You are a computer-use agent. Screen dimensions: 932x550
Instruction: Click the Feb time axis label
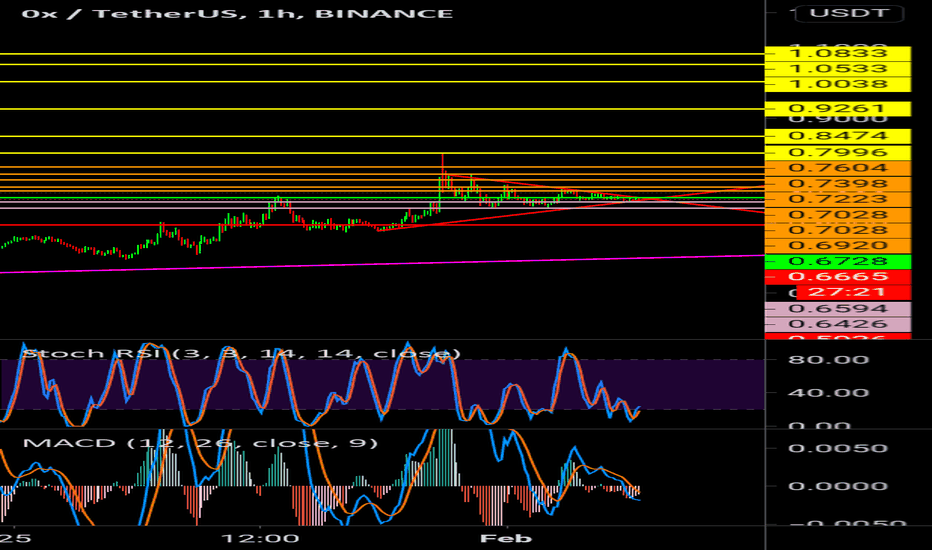point(506,539)
